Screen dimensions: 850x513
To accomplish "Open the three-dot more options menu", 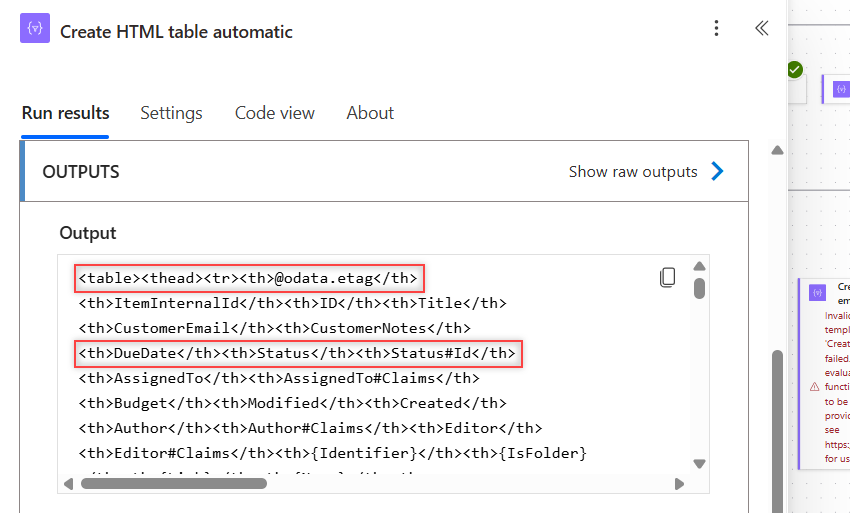I will pos(716,28).
